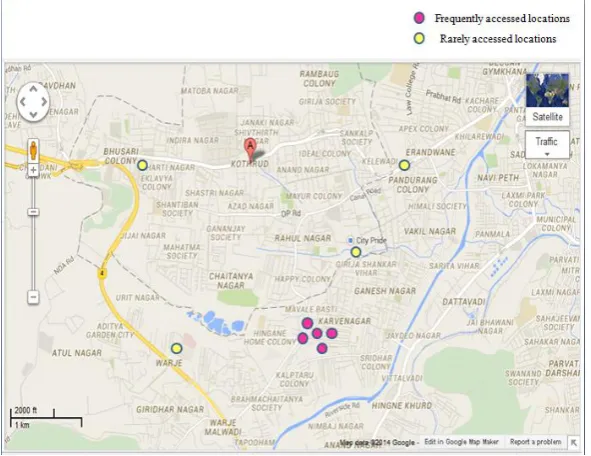Click the highway 4 shield icon
Viewport: 591px width, 456px height.
click(102, 273)
